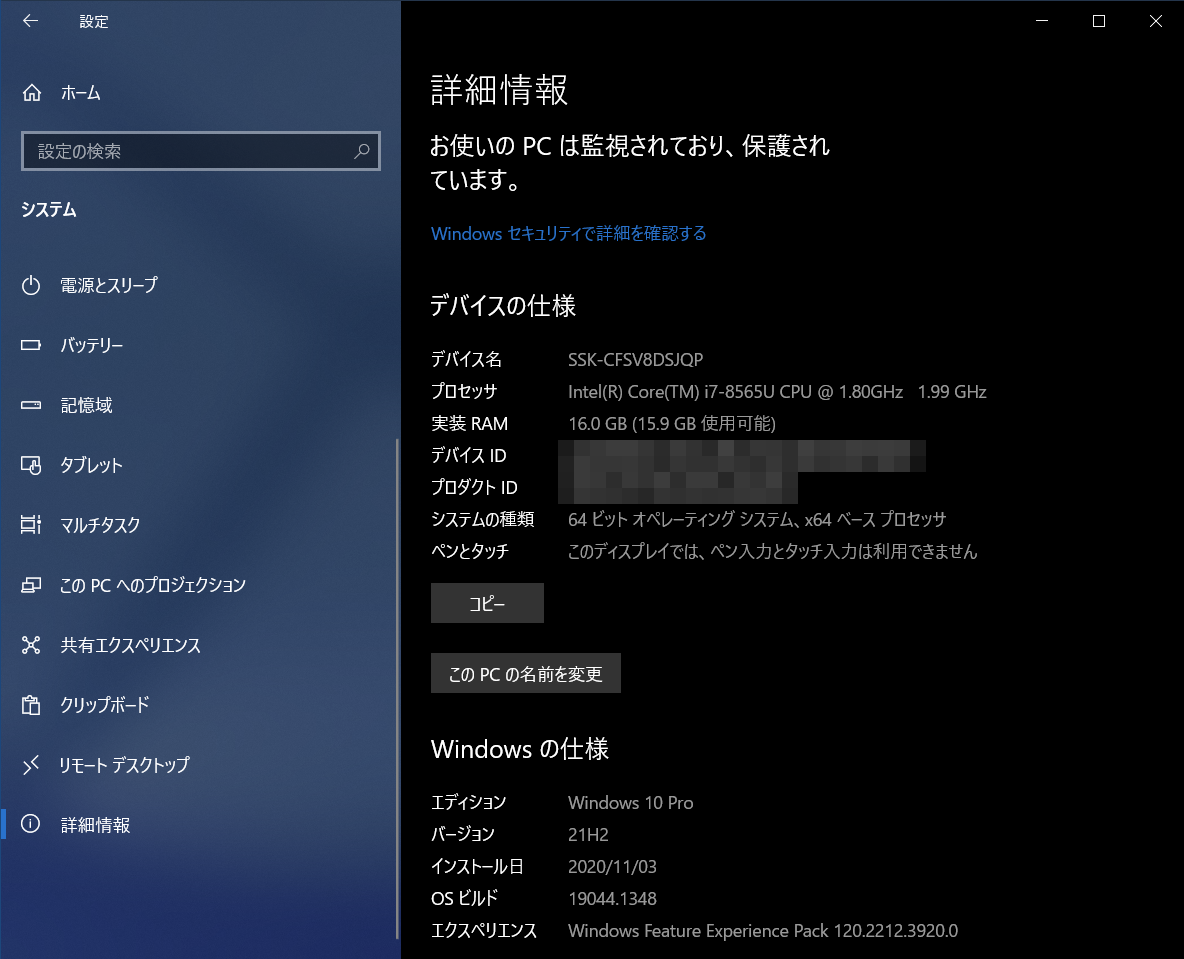Select the battery icon
Image resolution: width=1184 pixels, height=959 pixels.
(31, 345)
